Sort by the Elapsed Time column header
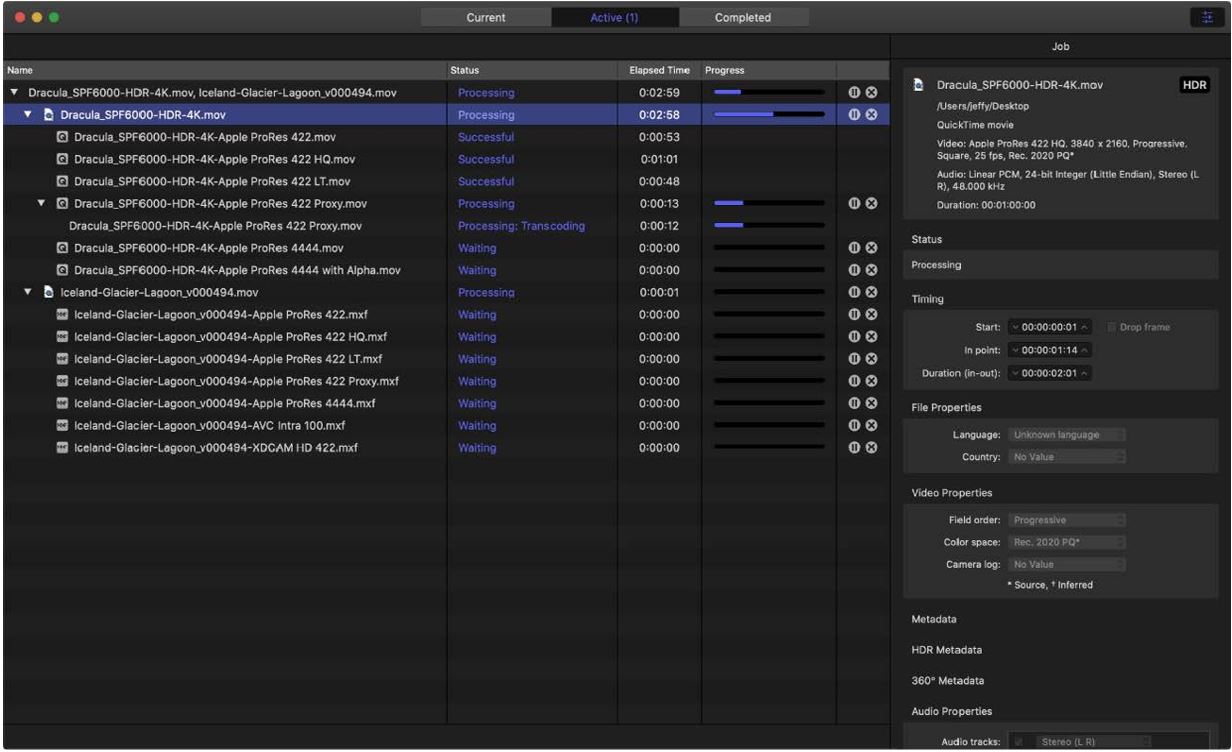Image resolution: width=1232 pixels, height=752 pixels. 658,71
